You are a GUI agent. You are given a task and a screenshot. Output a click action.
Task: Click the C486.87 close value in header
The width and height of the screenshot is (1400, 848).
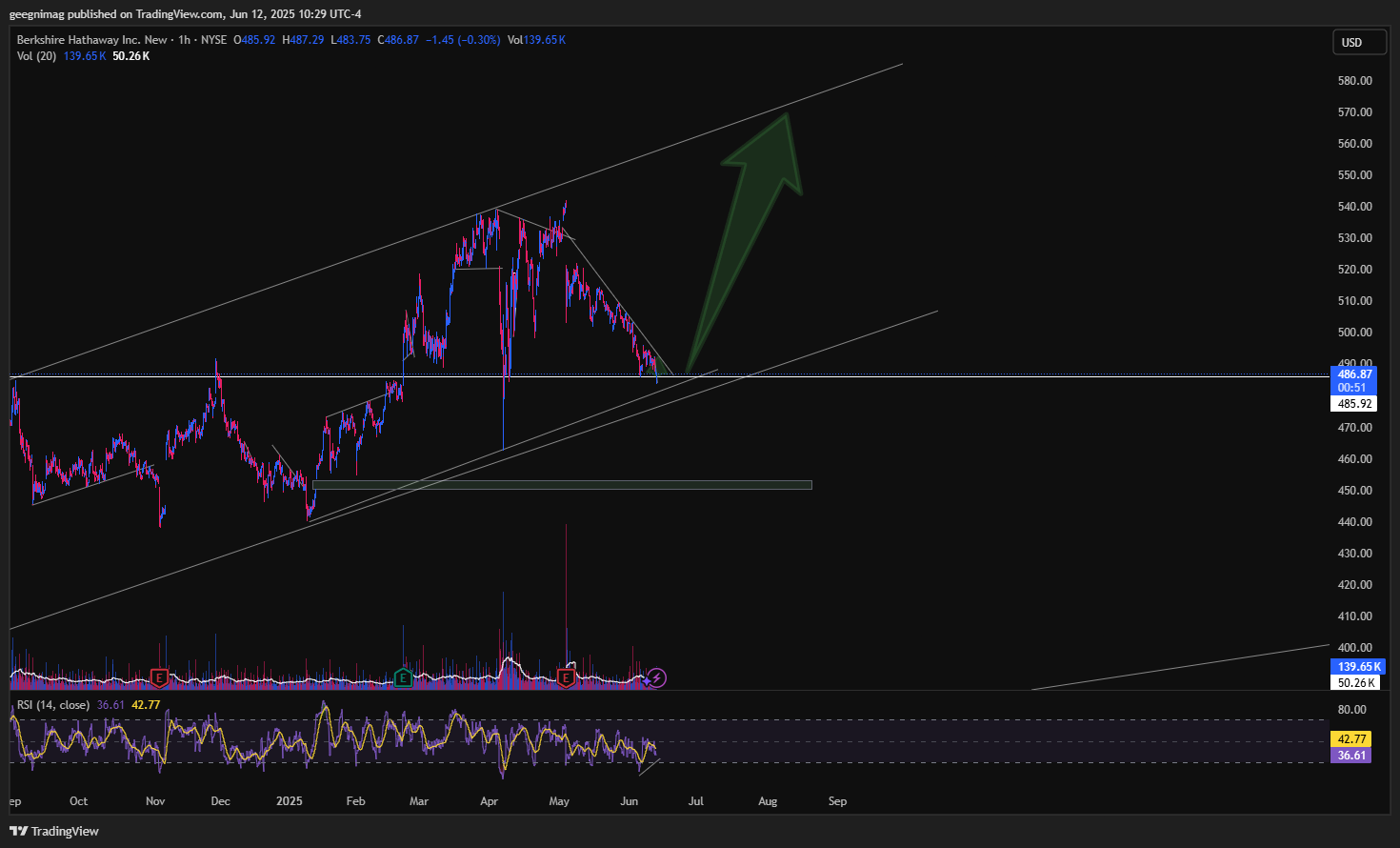[398, 40]
